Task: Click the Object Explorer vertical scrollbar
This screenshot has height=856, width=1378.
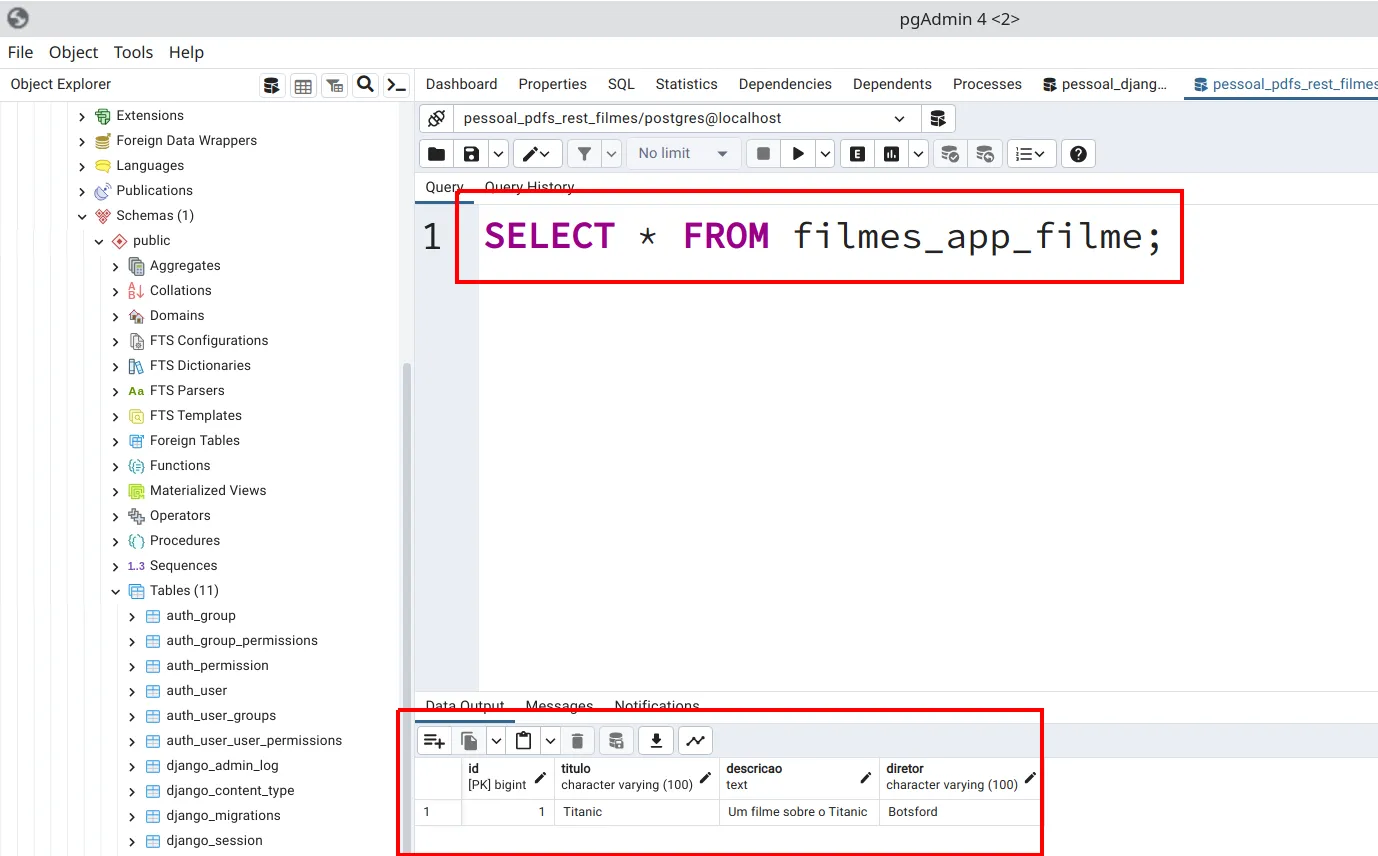Action: click(406, 608)
